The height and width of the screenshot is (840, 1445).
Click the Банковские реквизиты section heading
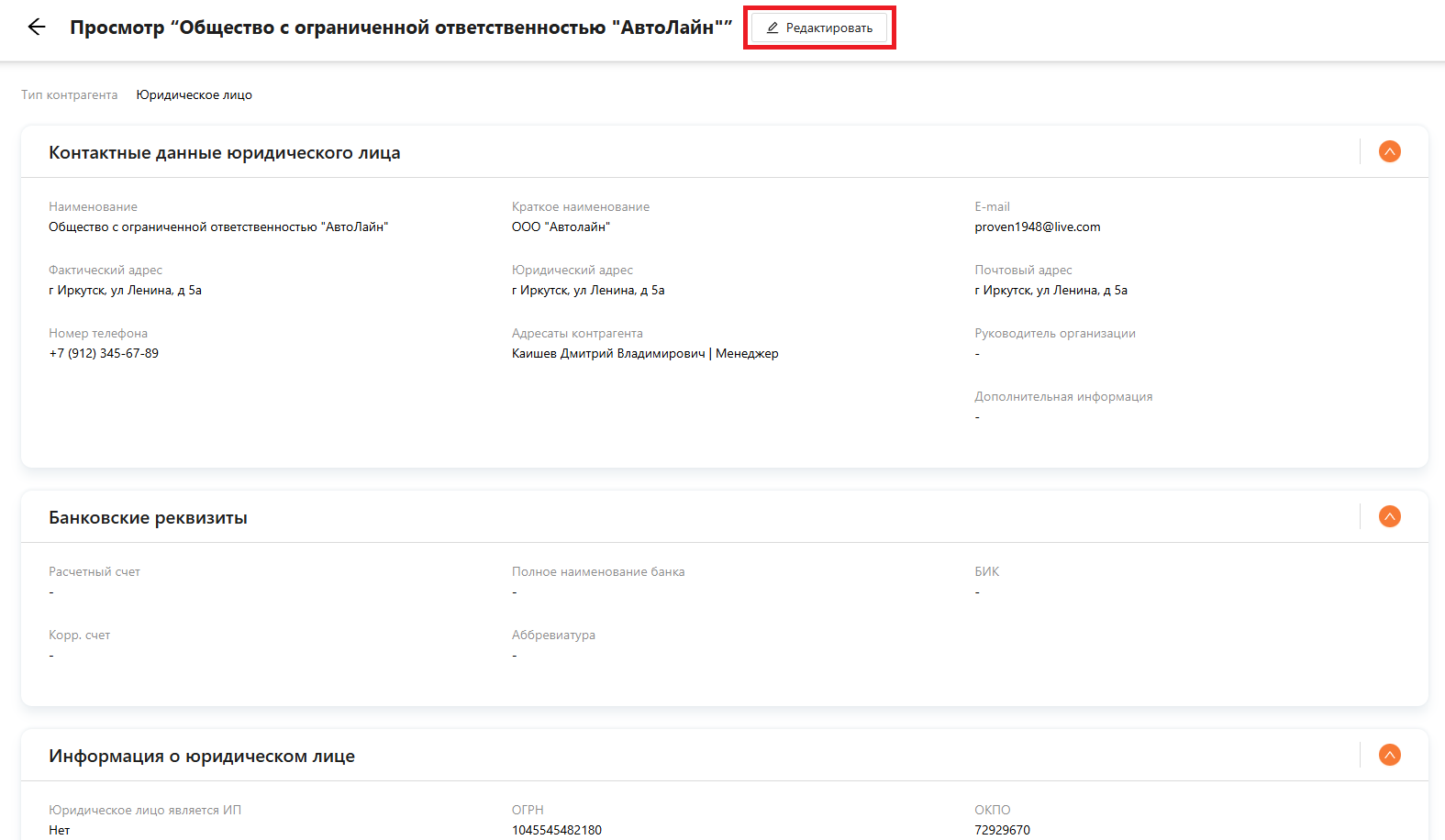tap(148, 517)
